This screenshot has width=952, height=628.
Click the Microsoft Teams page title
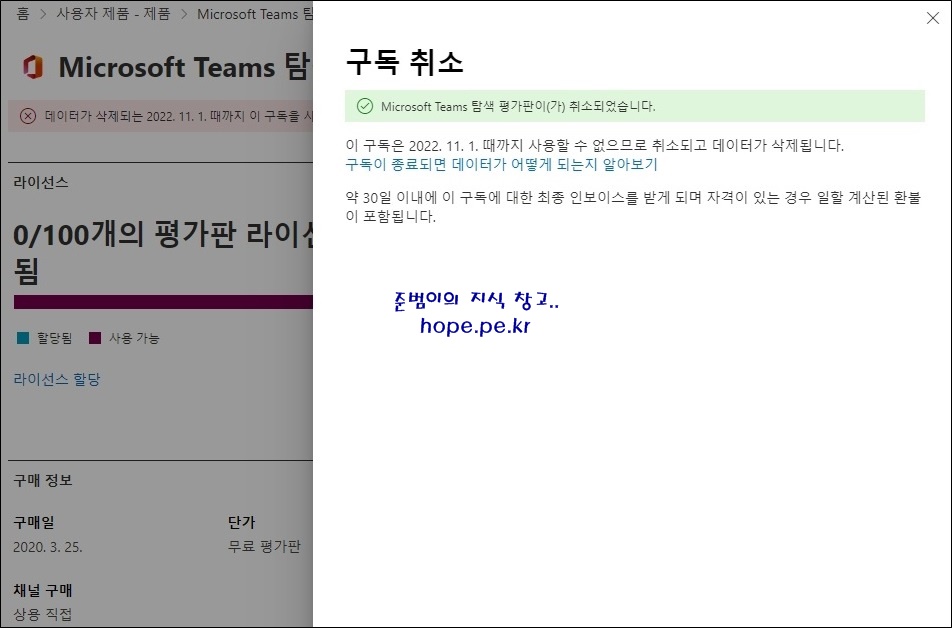185,67
